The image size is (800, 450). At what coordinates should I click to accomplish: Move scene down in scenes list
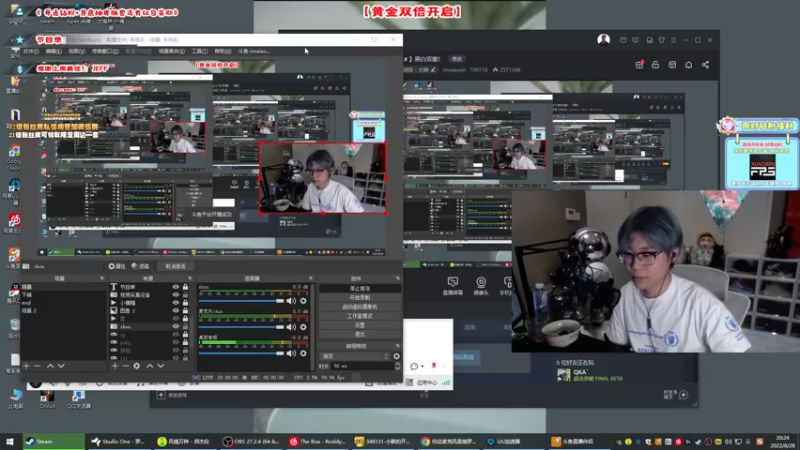pos(61,366)
